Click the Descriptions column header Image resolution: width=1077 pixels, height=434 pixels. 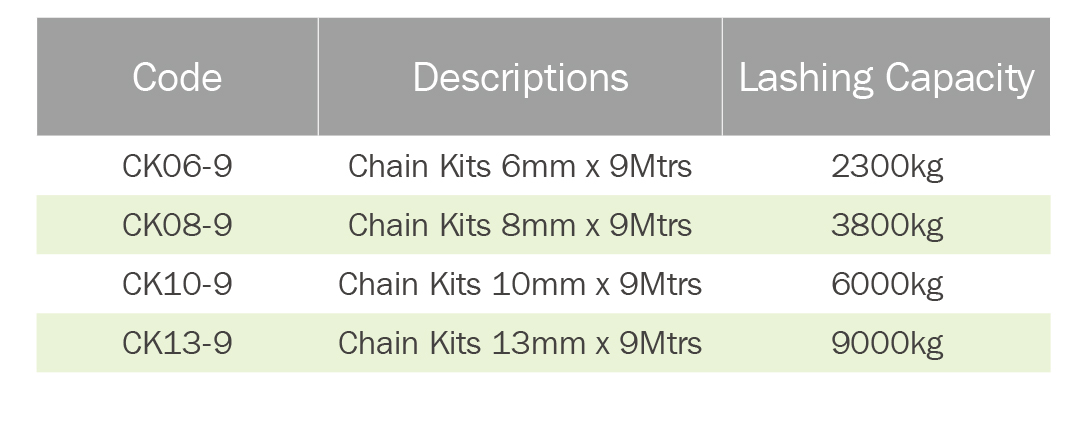click(520, 77)
